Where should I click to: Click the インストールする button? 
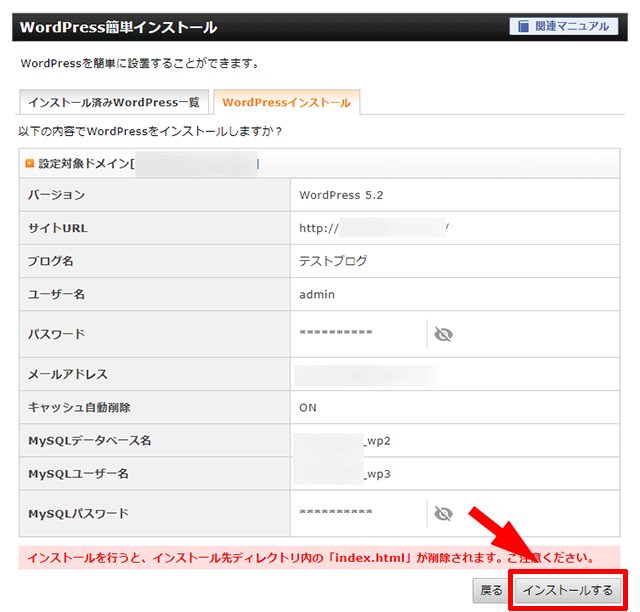[x=568, y=590]
